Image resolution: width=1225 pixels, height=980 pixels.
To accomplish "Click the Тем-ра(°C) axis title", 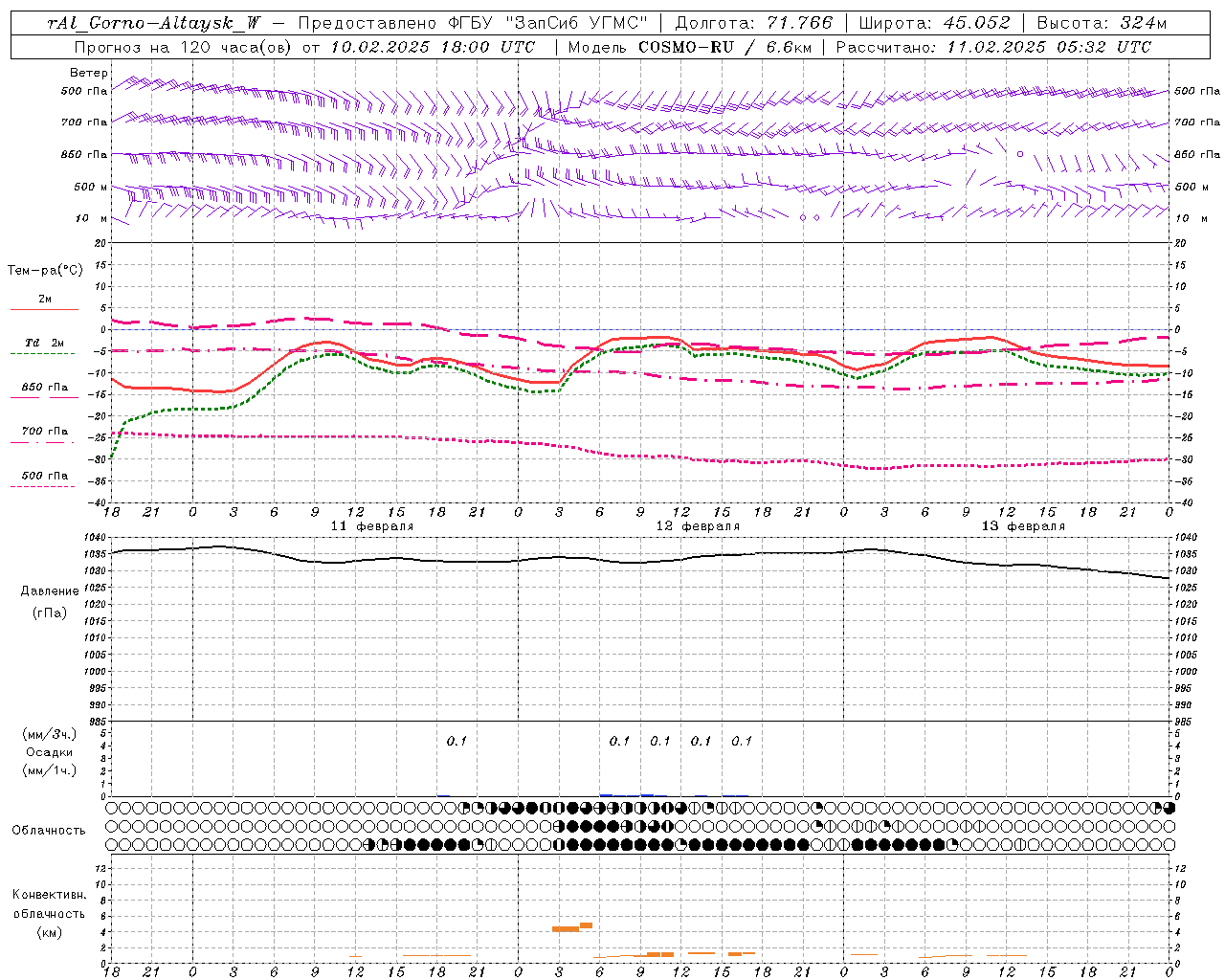I will pos(45,271).
